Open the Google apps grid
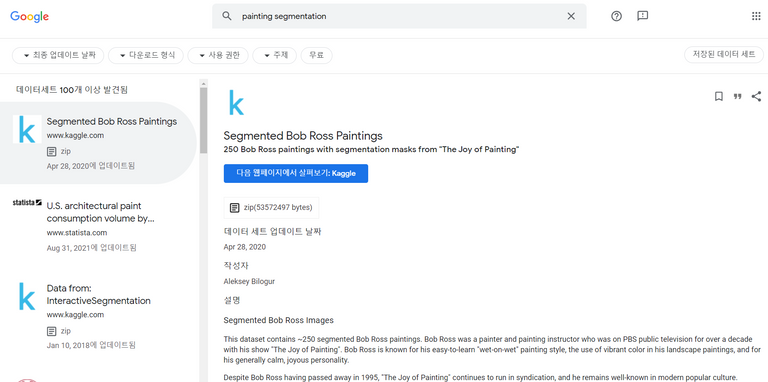768x382 pixels. 756,16
